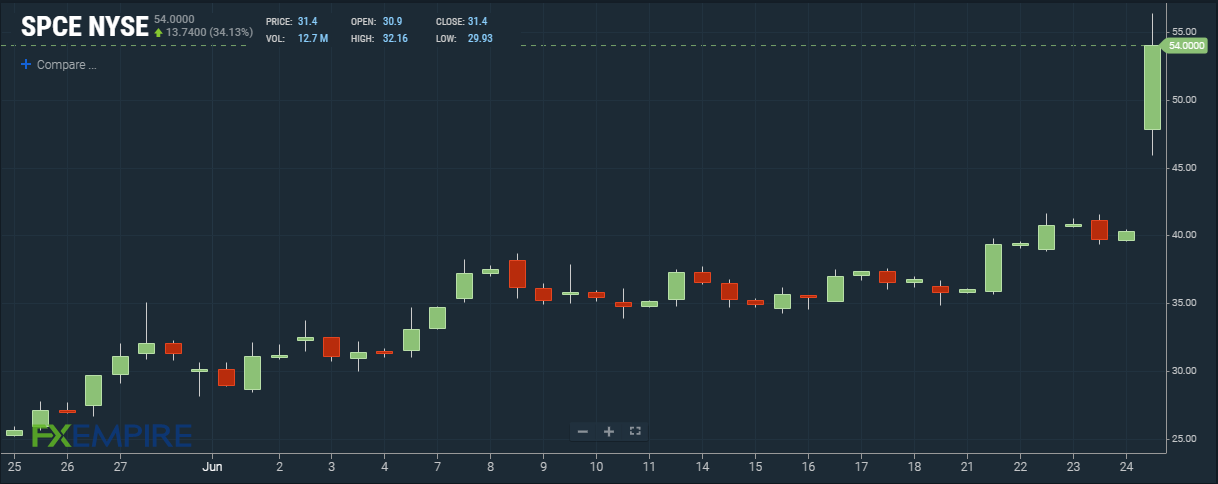The width and height of the screenshot is (1218, 484).
Task: Click the green 54.0000 price label
Action: point(1185,46)
